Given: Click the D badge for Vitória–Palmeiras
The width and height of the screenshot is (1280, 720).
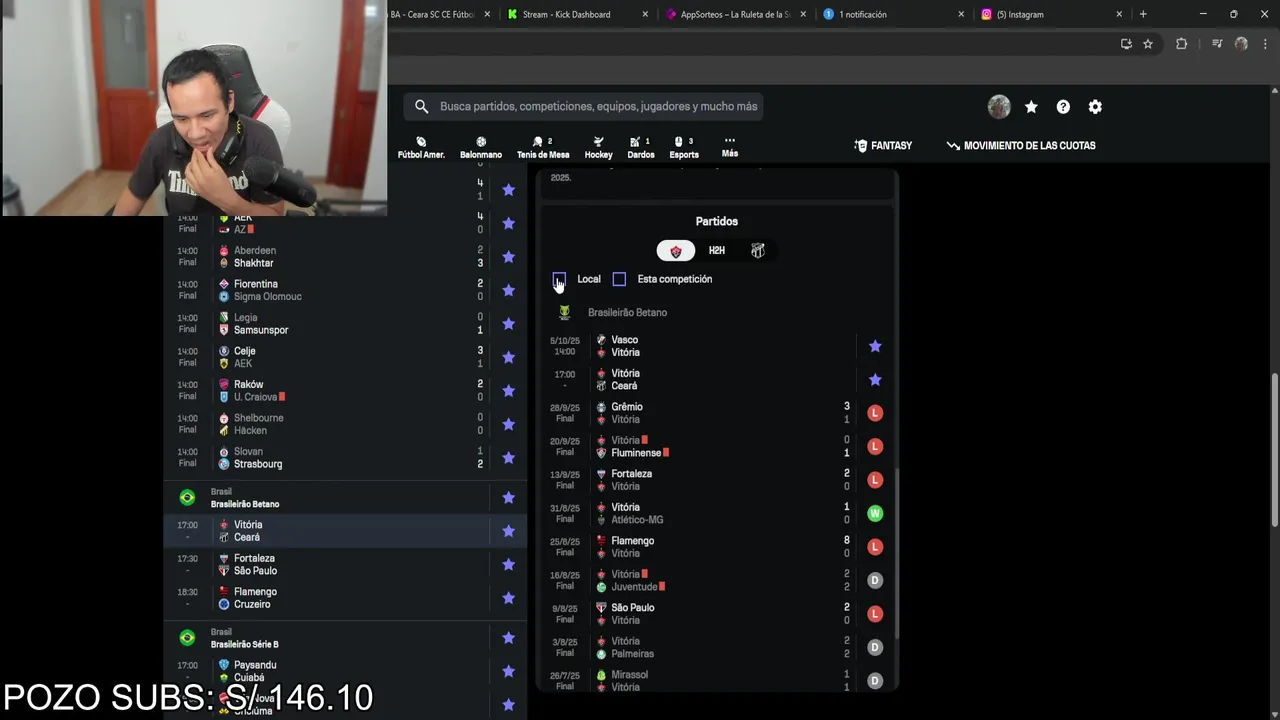Looking at the screenshot, I should (875, 648).
